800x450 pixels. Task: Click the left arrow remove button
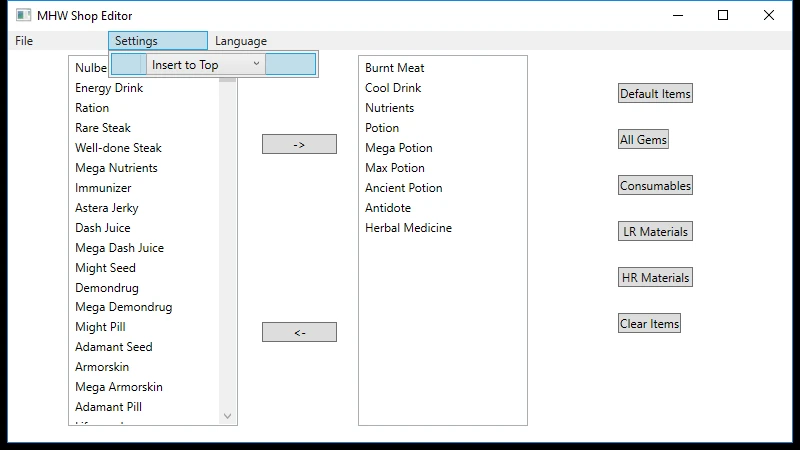[x=299, y=332]
